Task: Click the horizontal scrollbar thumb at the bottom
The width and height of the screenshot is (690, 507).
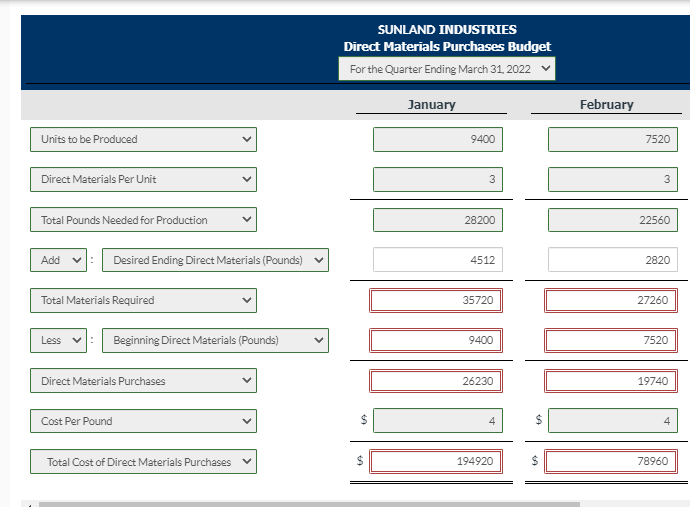Action: [309, 504]
